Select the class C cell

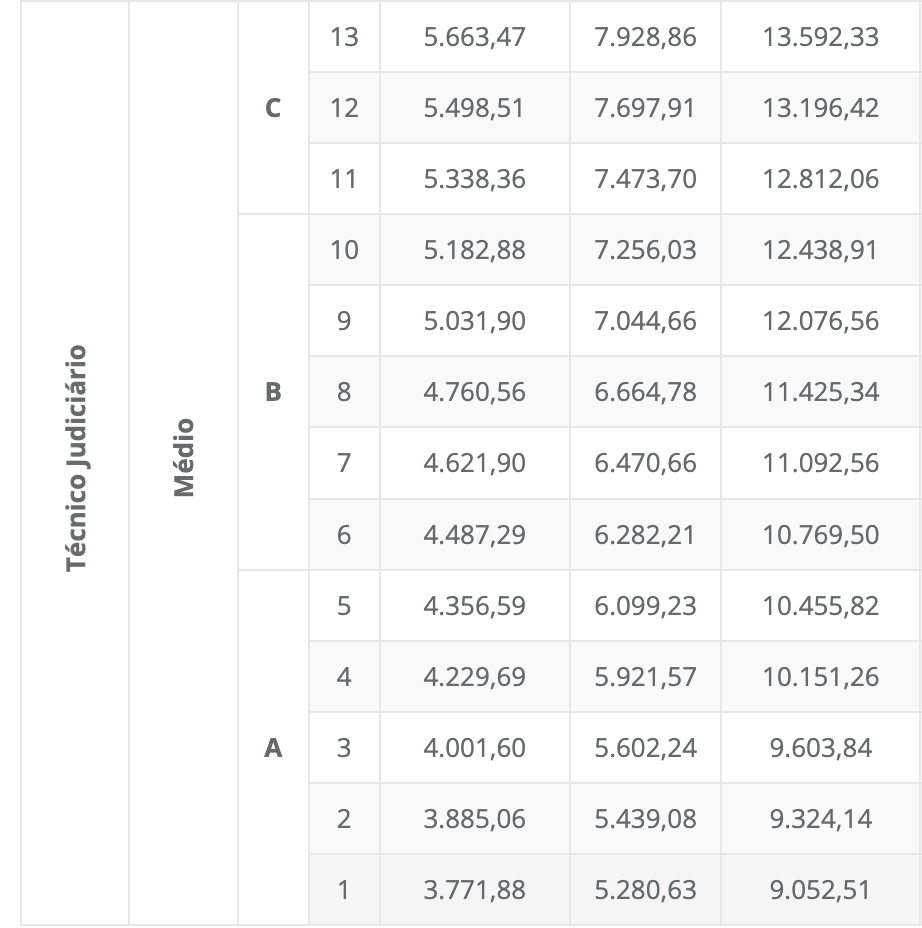(273, 108)
